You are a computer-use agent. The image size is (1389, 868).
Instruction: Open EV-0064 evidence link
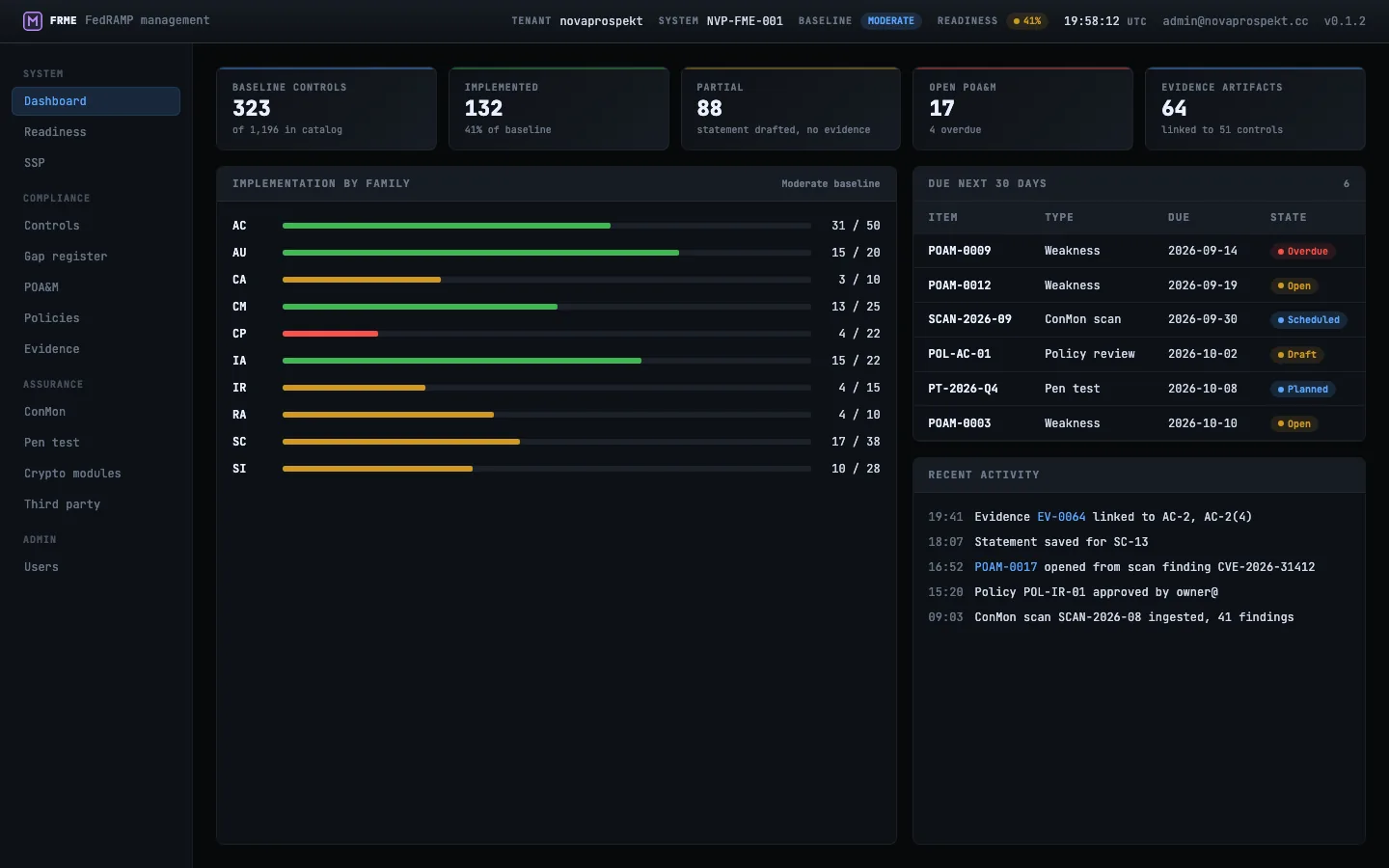(1061, 517)
